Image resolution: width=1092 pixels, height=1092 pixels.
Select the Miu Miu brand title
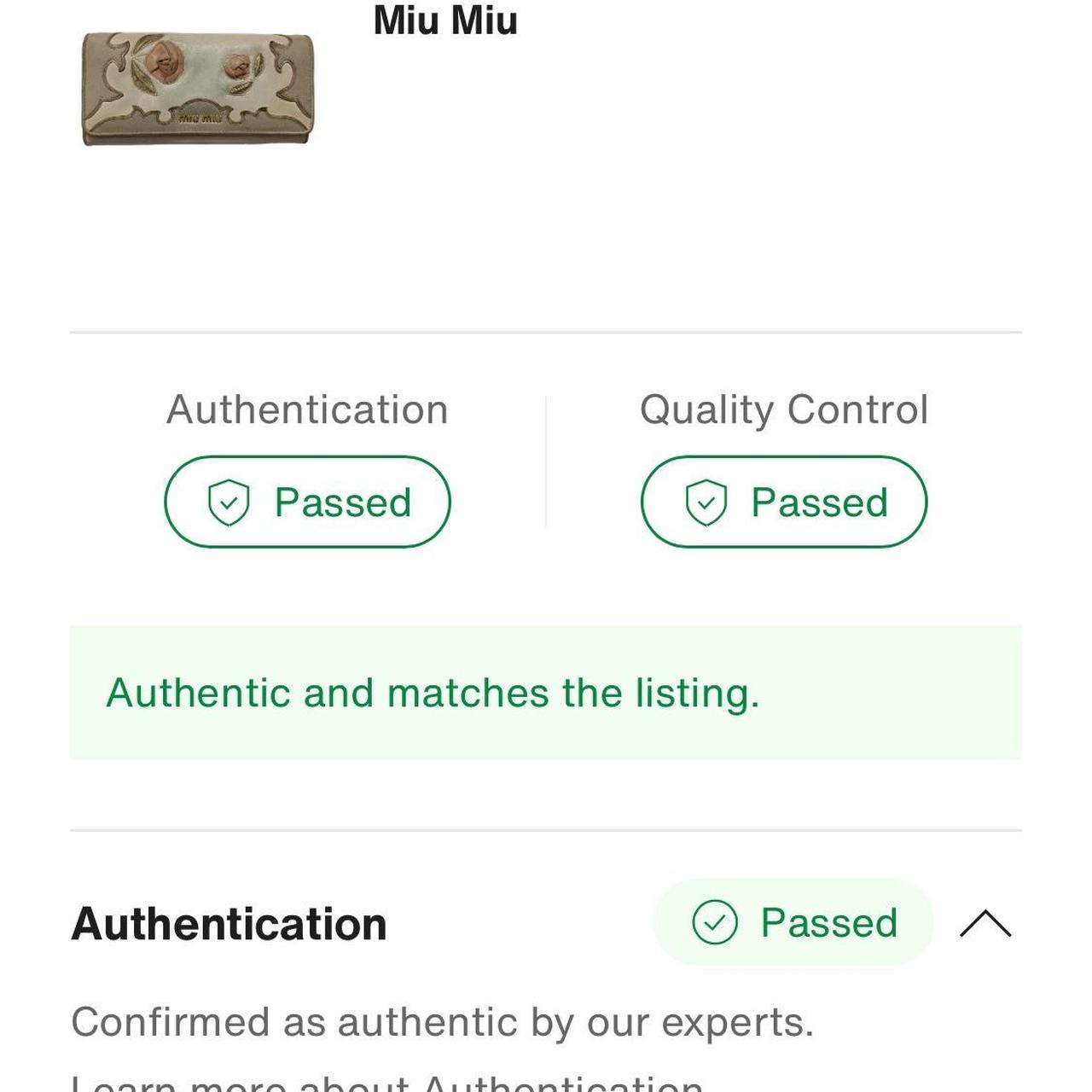click(445, 20)
